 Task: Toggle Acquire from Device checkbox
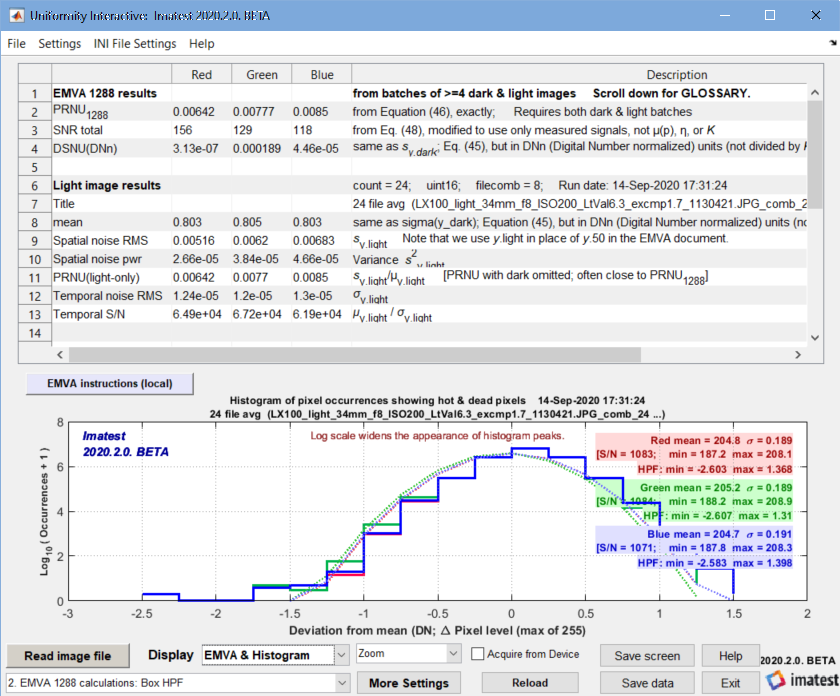point(477,654)
